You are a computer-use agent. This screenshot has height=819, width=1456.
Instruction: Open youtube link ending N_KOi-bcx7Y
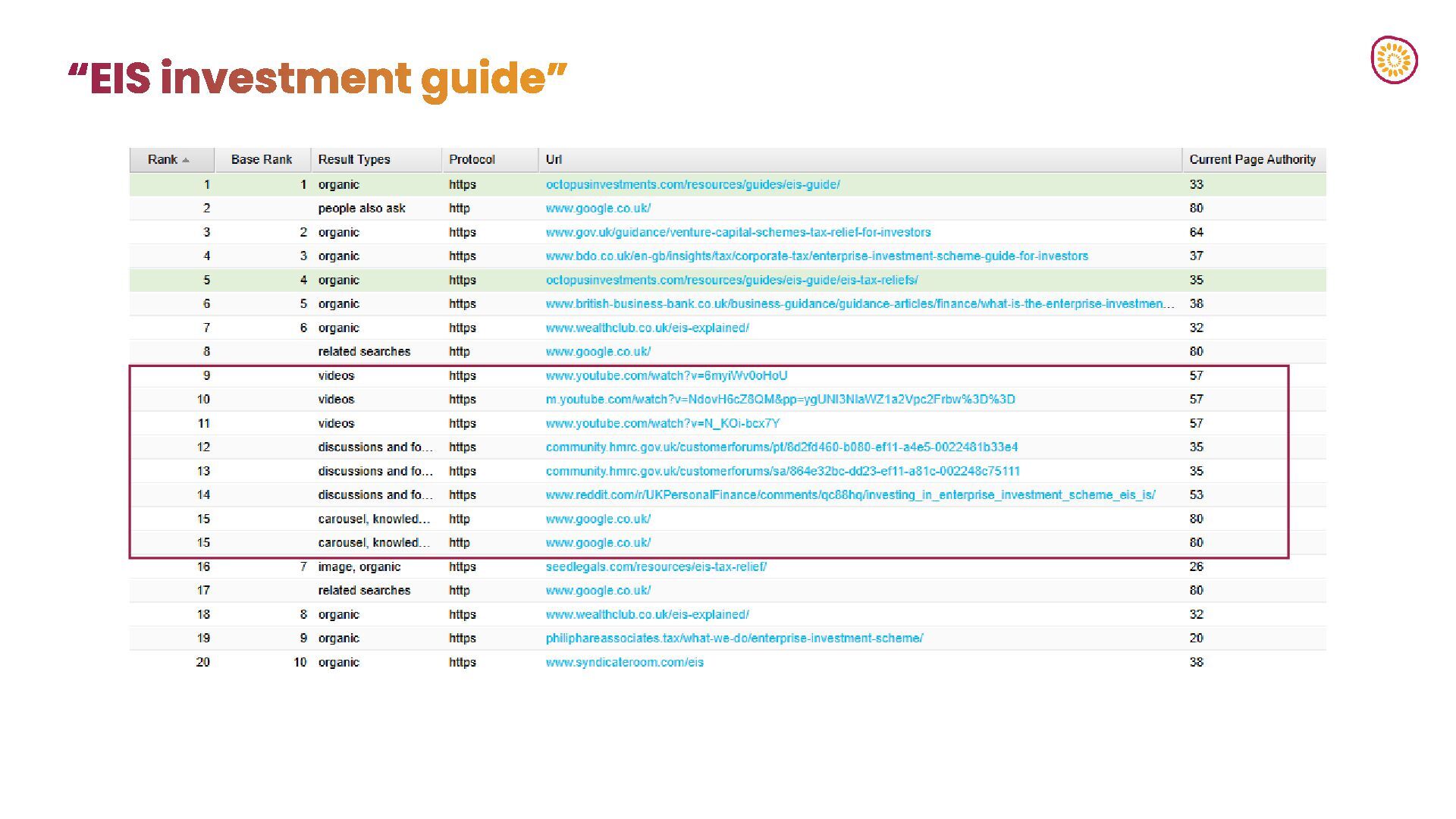[662, 423]
